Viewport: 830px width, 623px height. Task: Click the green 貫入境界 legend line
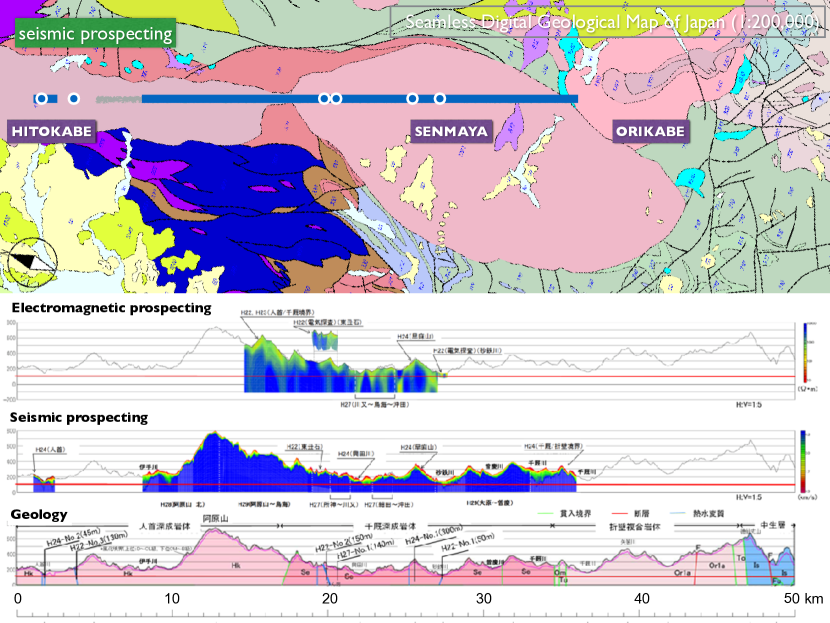tap(545, 513)
